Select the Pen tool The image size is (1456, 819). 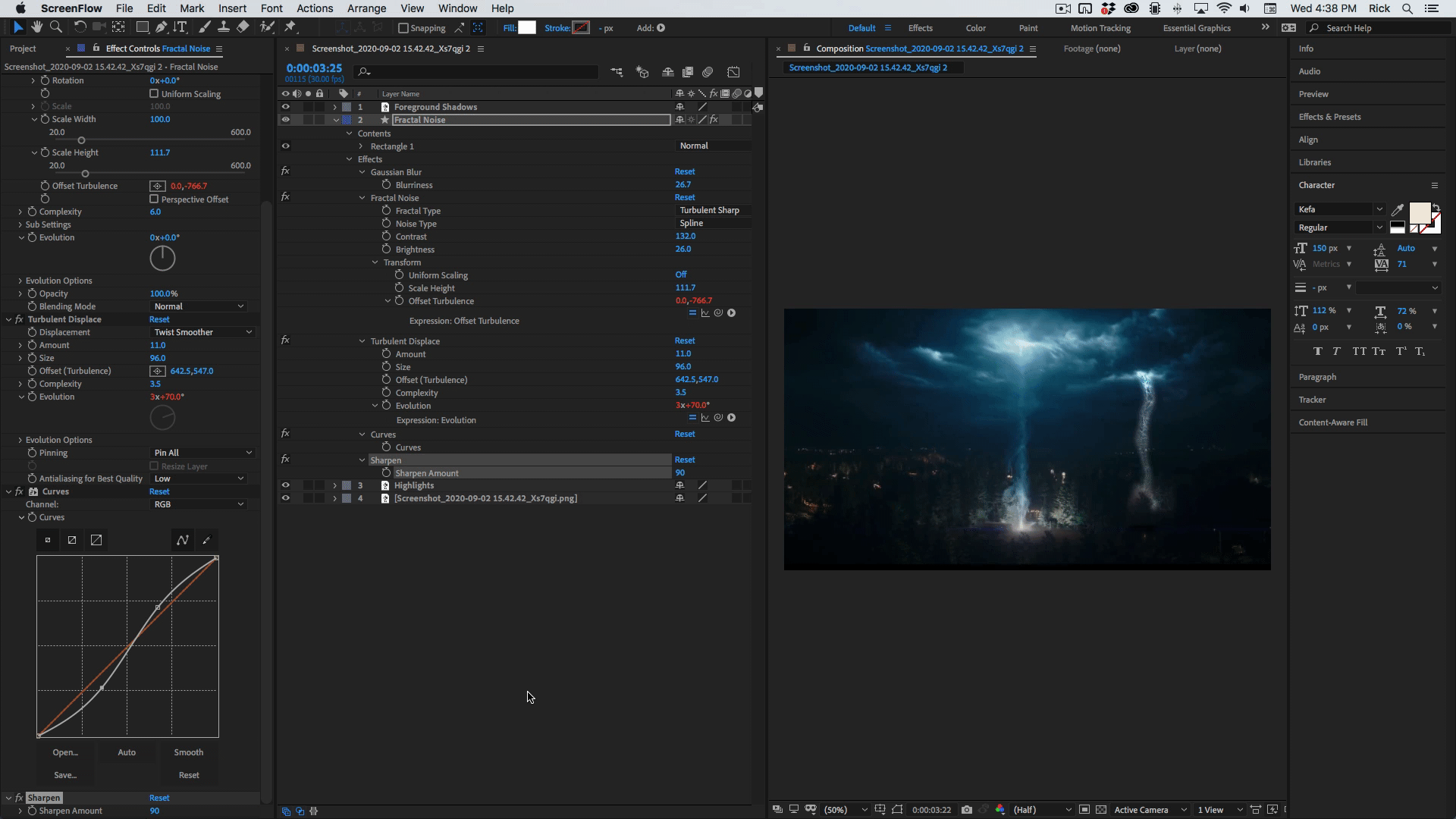pos(162,27)
